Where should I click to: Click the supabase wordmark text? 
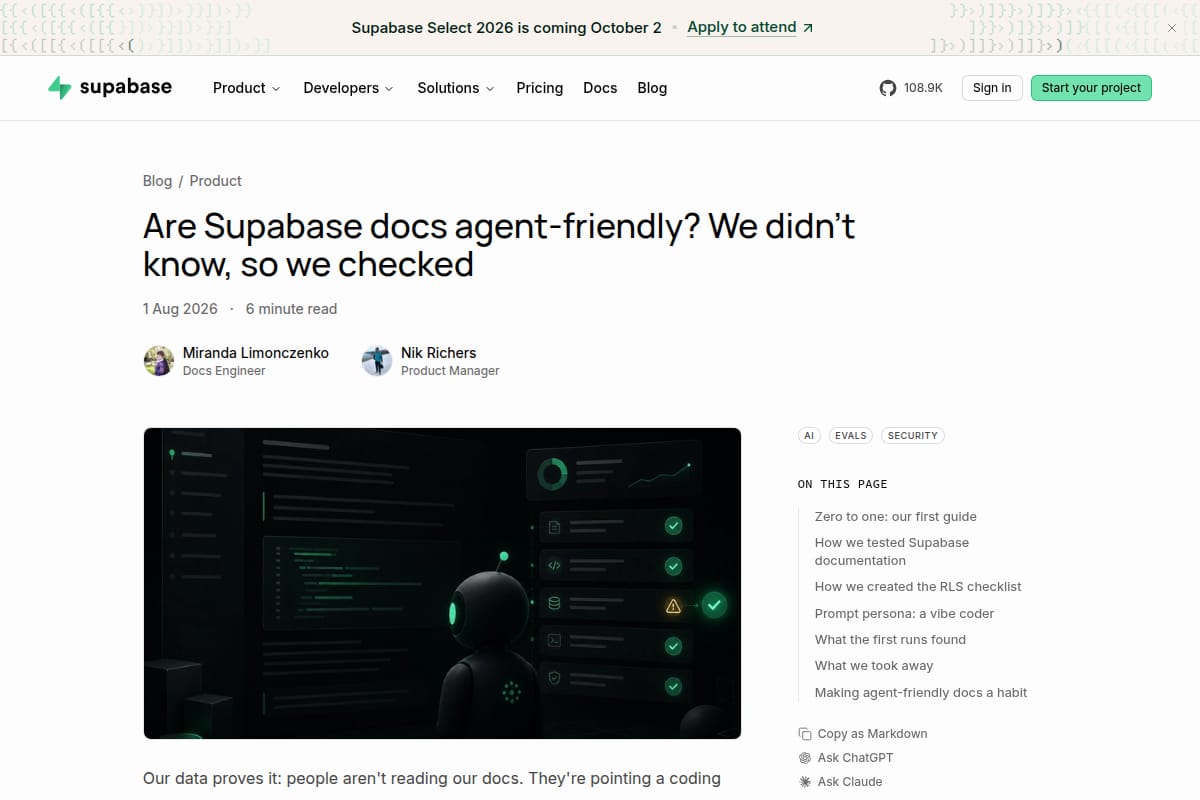[x=126, y=87]
